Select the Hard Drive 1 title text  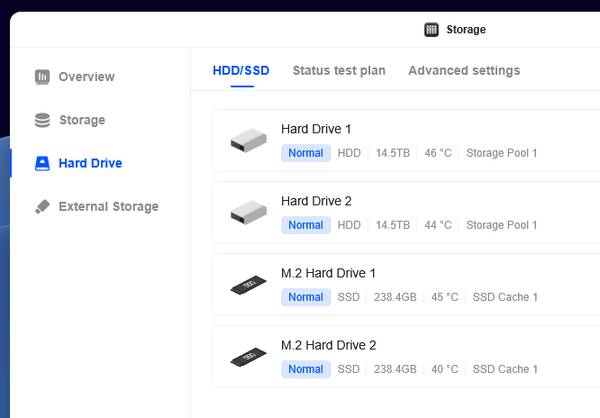(x=316, y=129)
